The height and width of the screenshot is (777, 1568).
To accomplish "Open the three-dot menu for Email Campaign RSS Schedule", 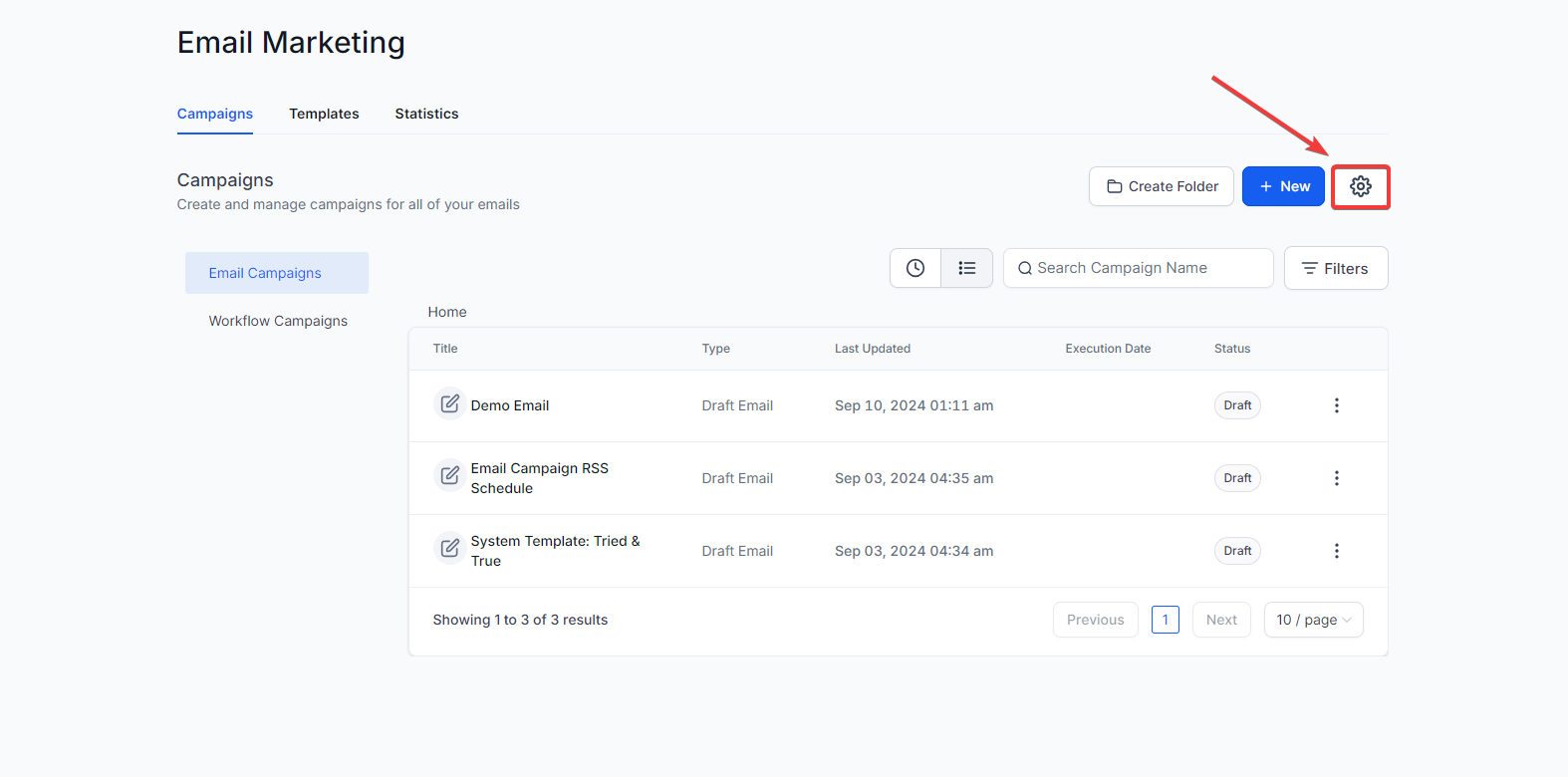I will (x=1337, y=478).
